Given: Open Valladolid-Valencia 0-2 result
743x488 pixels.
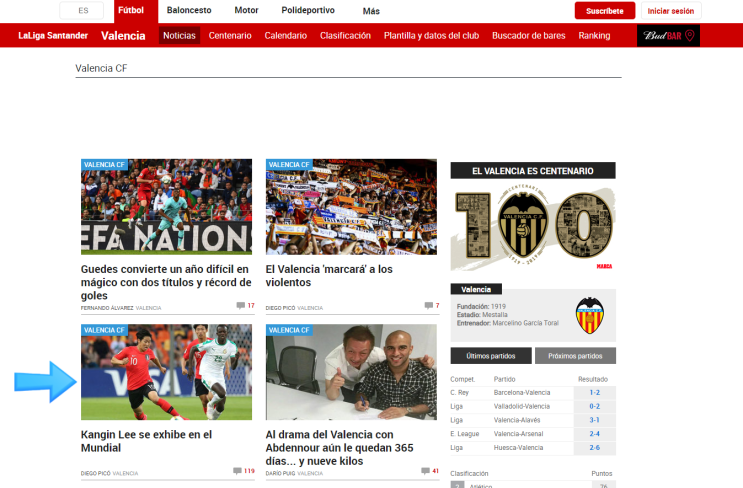Looking at the screenshot, I should click(595, 407).
